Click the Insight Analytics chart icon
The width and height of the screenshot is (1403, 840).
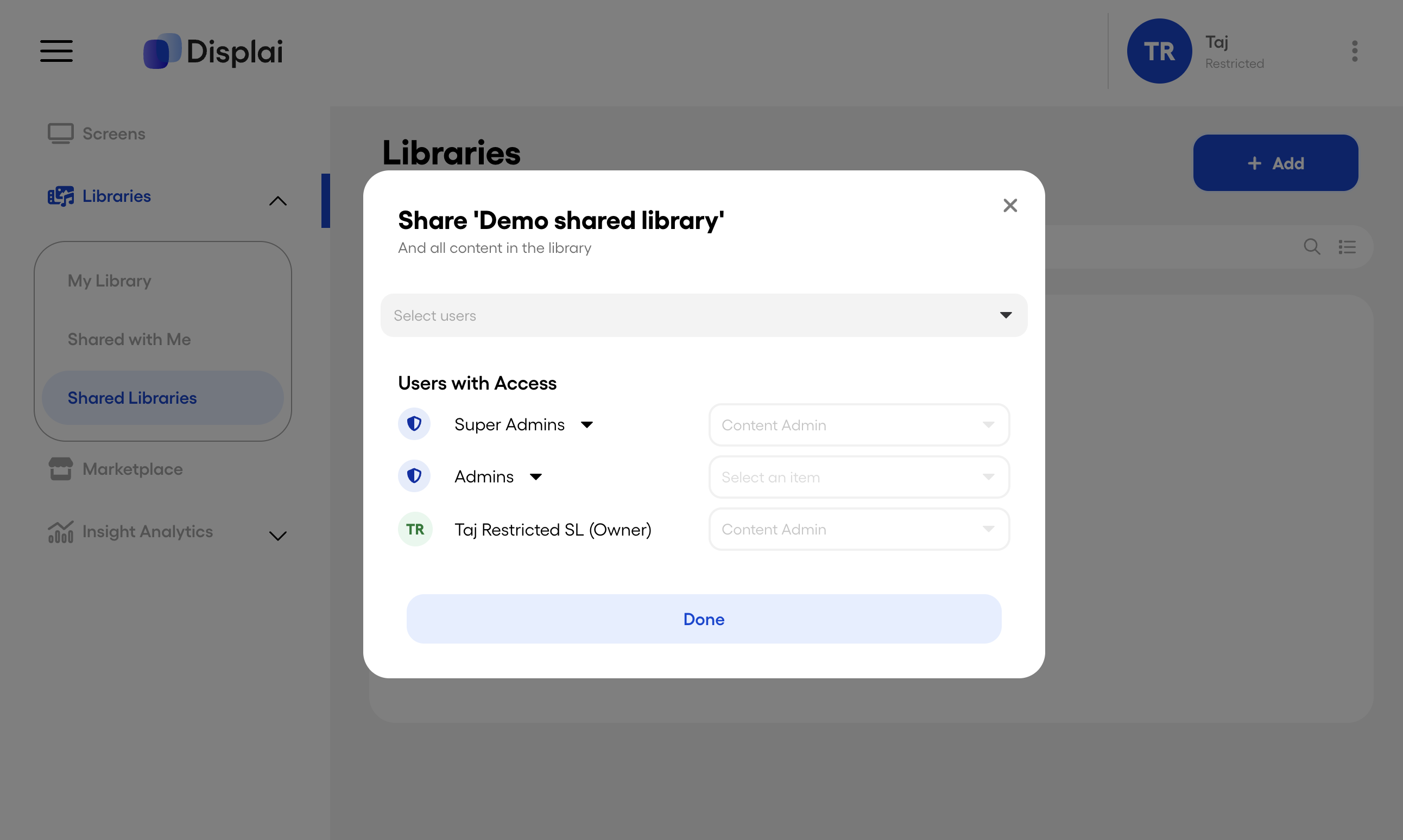click(61, 531)
